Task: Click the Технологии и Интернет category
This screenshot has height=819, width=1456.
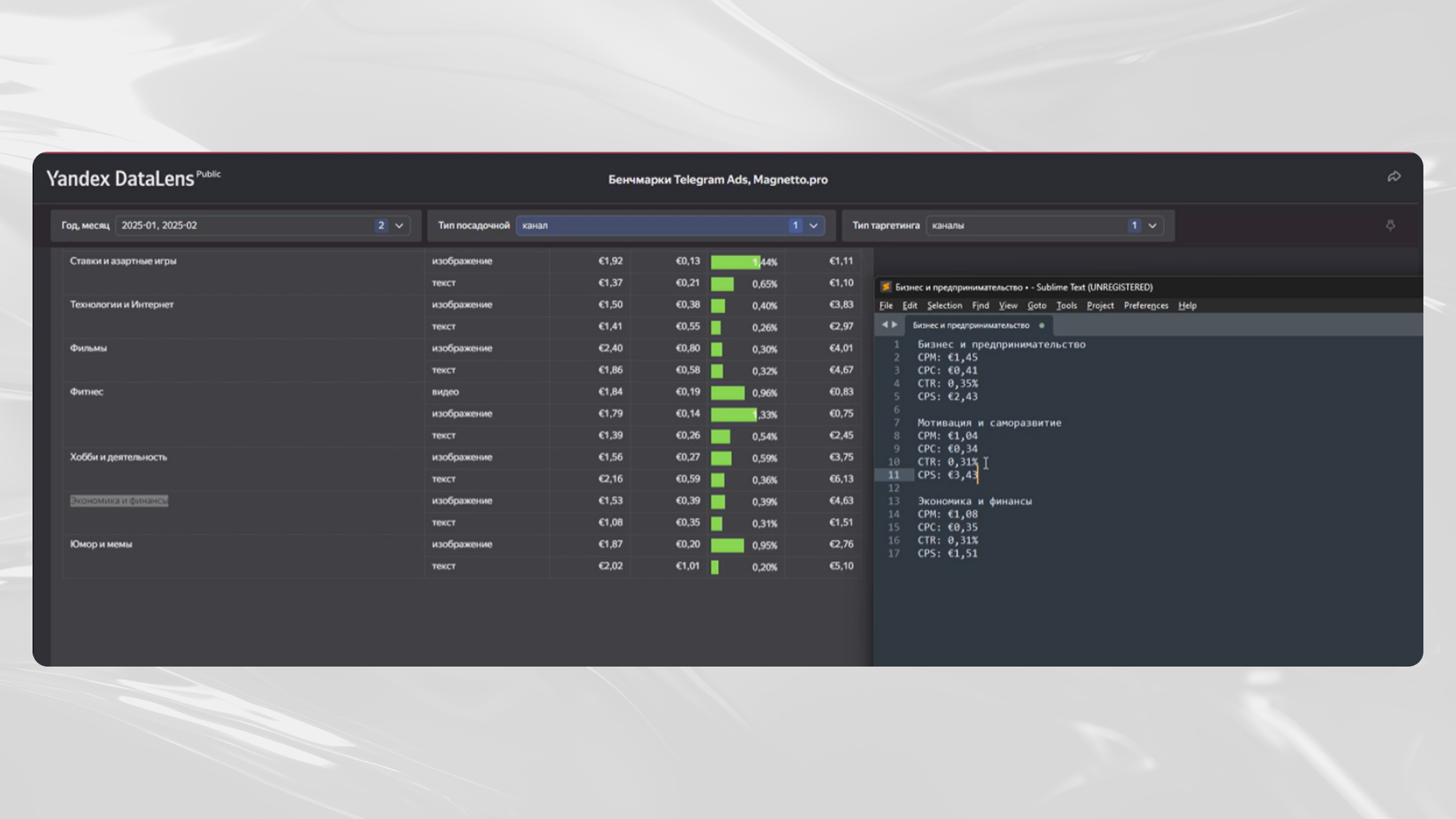Action: click(x=121, y=304)
